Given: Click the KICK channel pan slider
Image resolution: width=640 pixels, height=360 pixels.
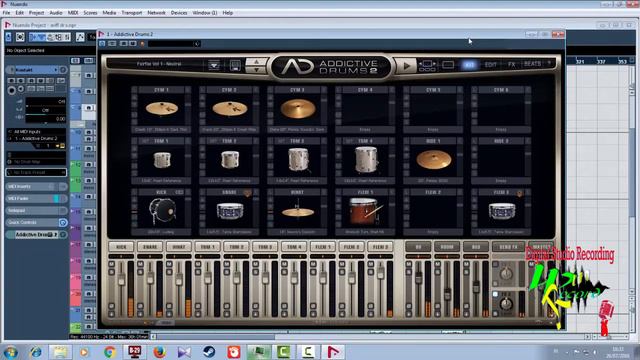Looking at the screenshot, I should 121,256.
